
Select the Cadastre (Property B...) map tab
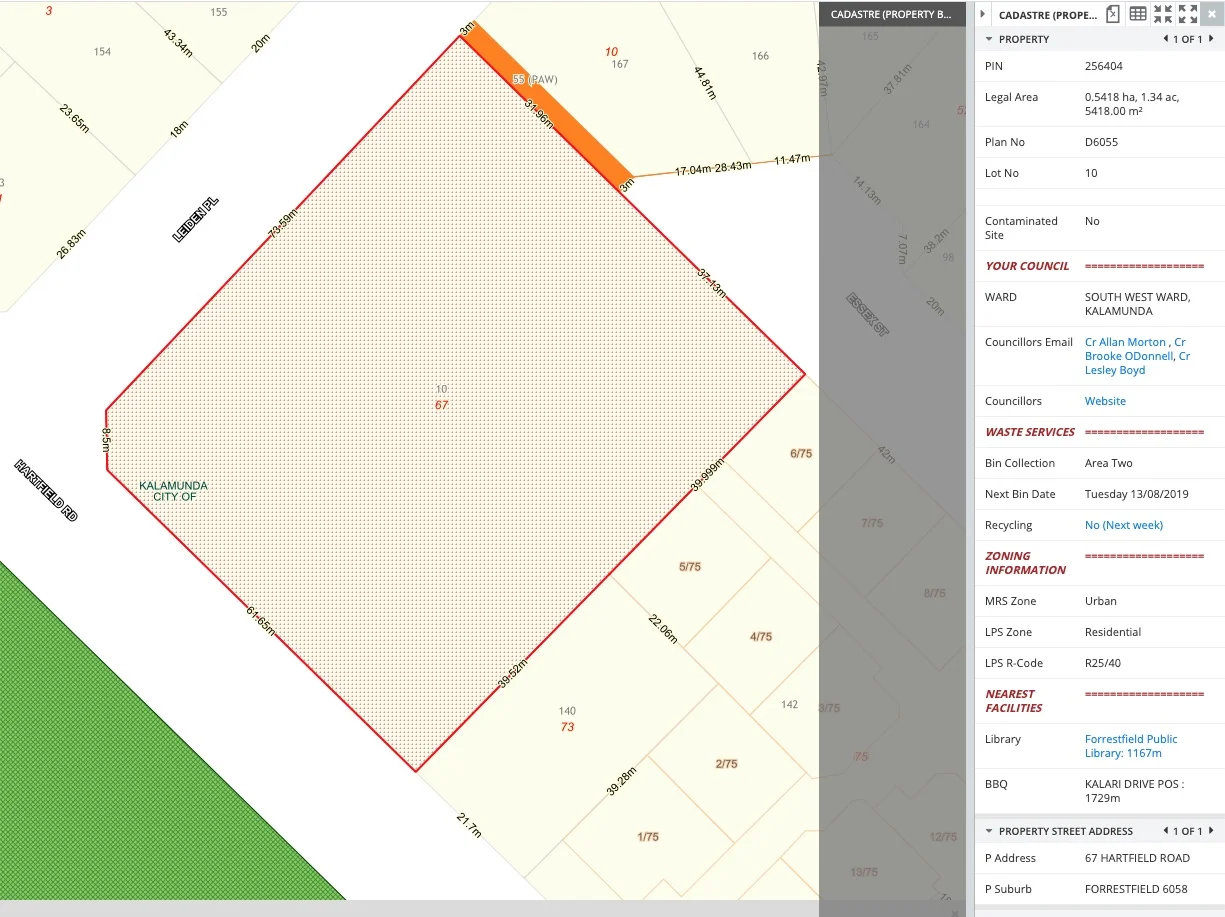[891, 14]
